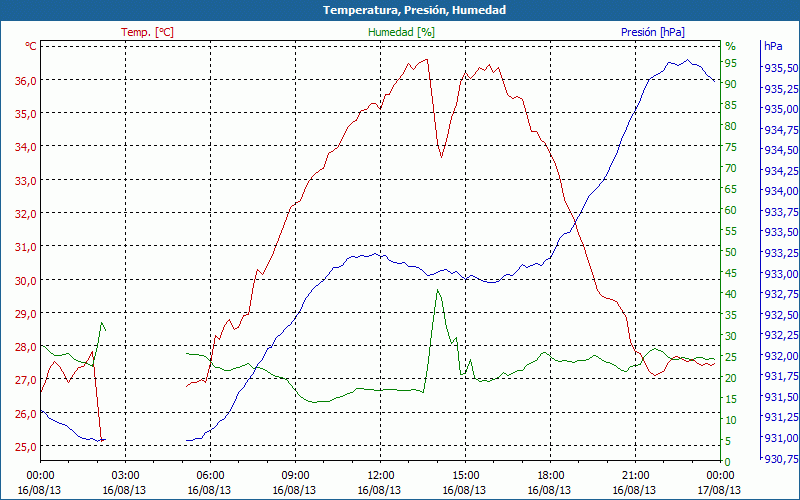Screen dimensions: 800x500
Task: Click the '34,0' temperature axis value
Action: (27, 147)
